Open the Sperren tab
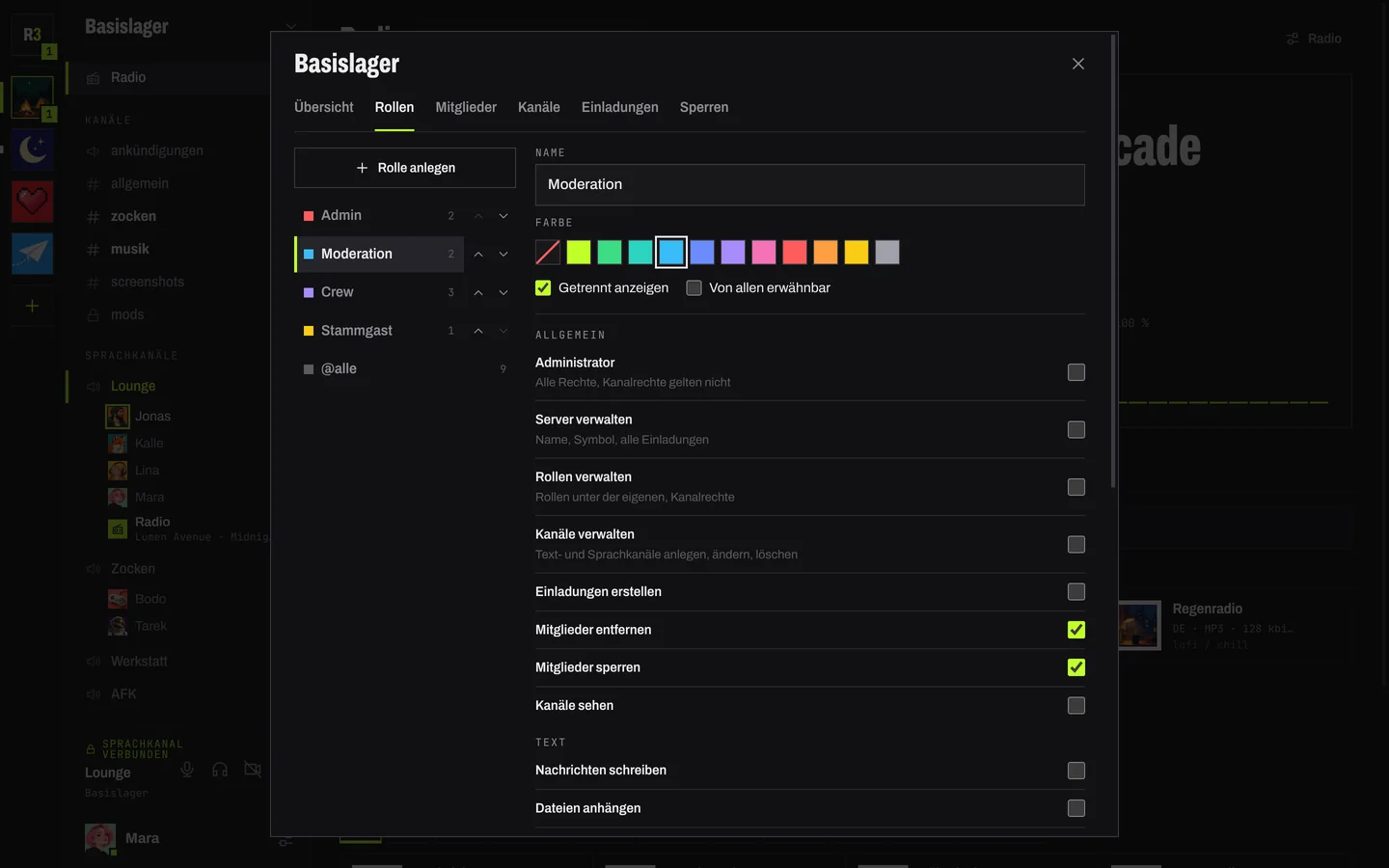Screen dimensions: 1389x868 (x=704, y=107)
